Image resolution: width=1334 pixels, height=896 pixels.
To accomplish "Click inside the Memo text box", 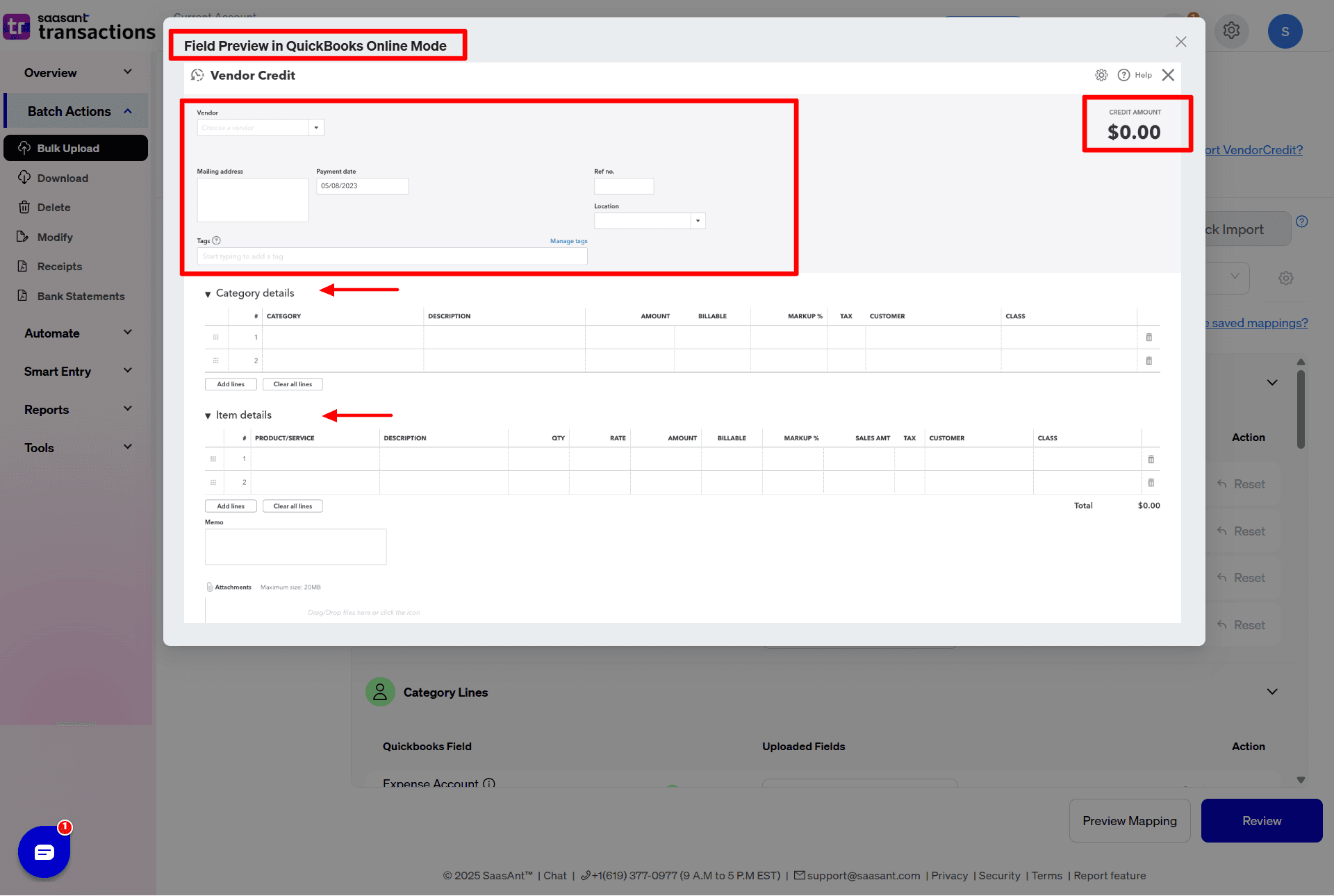I will pyautogui.click(x=295, y=547).
